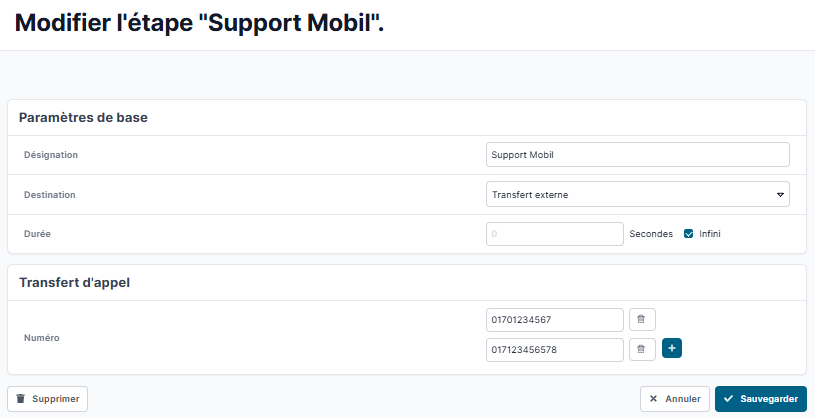Expand the Destination dropdown via its arrow
Viewport: 815px width, 418px height.
click(x=780, y=195)
